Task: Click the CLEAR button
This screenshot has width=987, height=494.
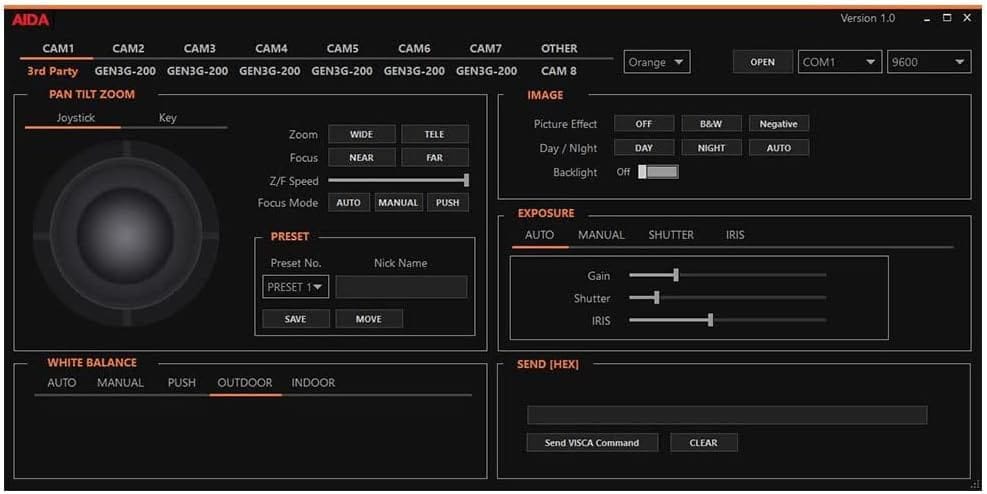Action: [703, 442]
